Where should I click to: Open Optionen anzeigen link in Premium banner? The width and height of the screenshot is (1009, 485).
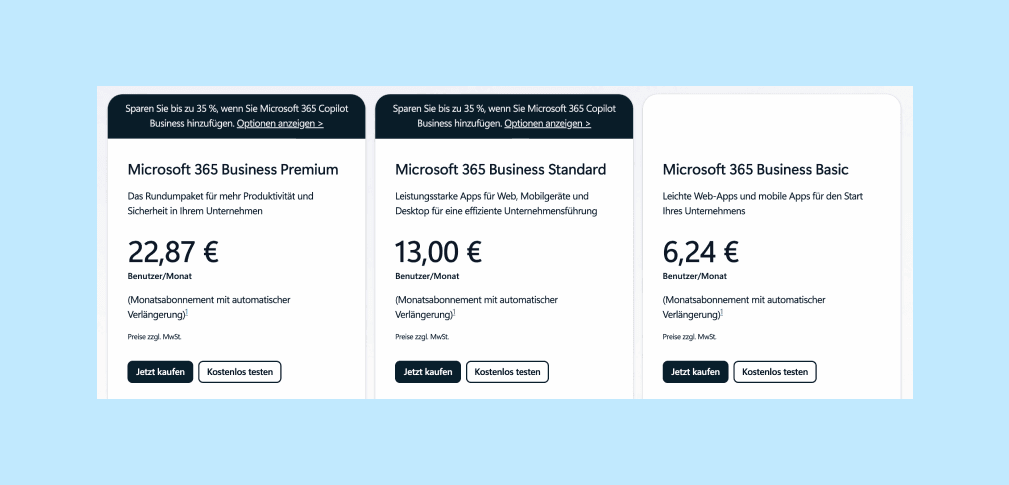pos(280,124)
